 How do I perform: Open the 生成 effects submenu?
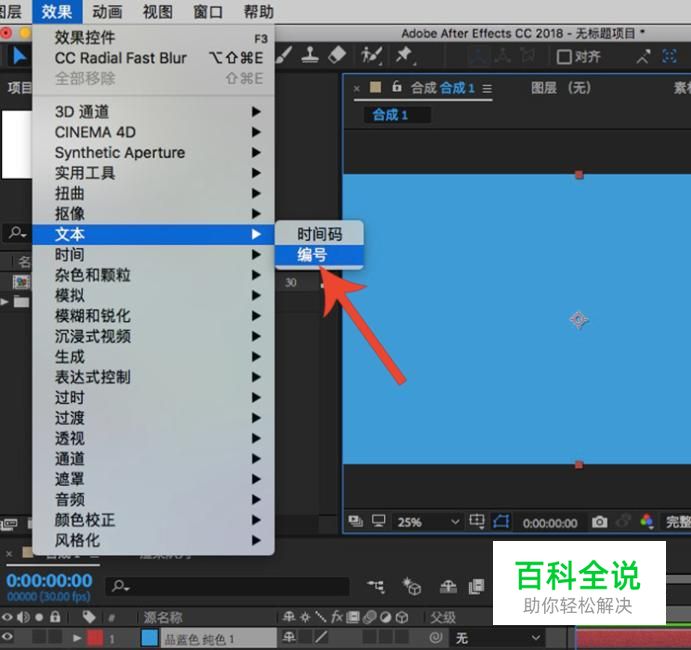153,357
